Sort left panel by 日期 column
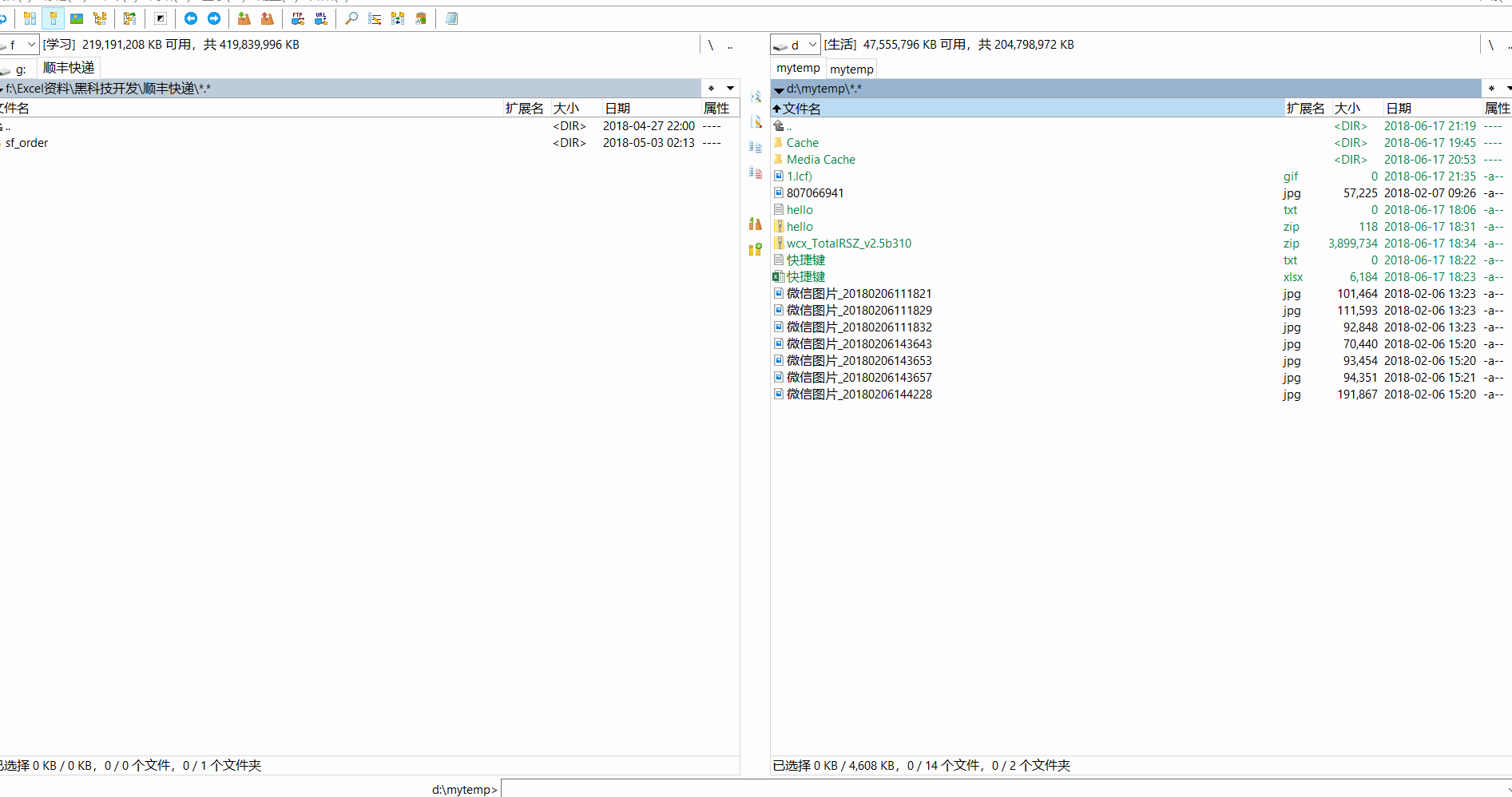 pos(651,109)
